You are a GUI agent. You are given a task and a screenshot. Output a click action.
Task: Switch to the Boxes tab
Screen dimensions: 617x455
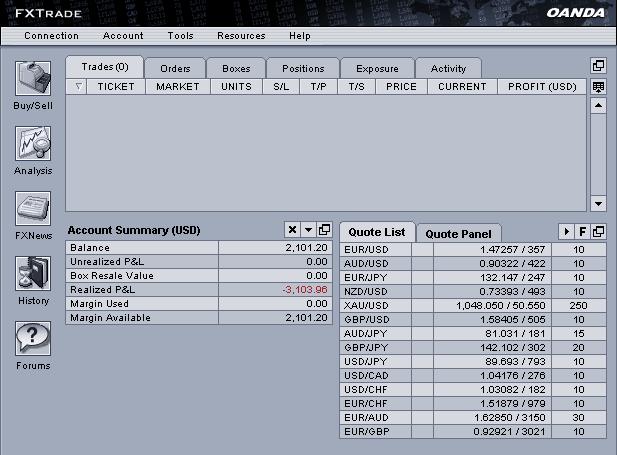[x=236, y=68]
